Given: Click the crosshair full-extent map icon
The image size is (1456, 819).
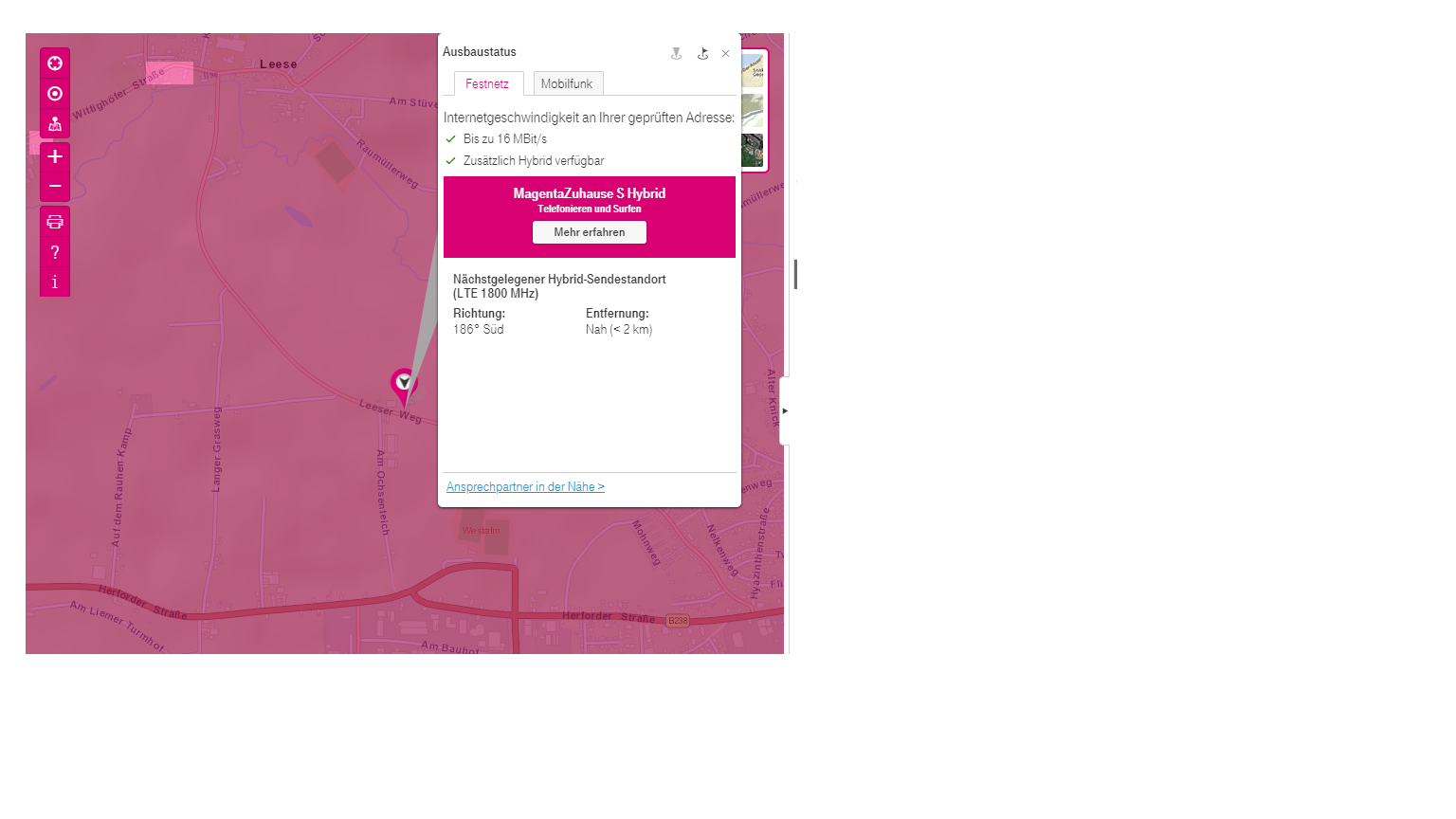Looking at the screenshot, I should (55, 64).
